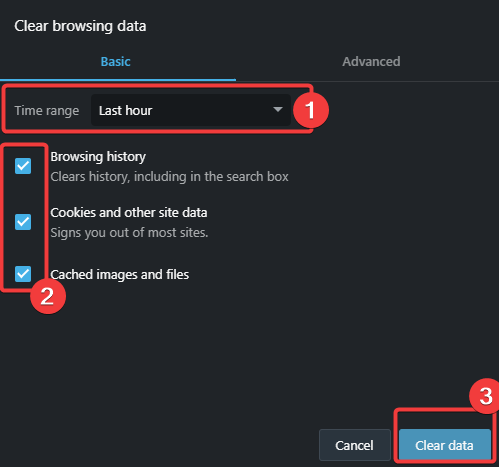Image resolution: width=499 pixels, height=467 pixels.
Task: Click the Cookies and other site data label
Action: pyautogui.click(x=129, y=213)
